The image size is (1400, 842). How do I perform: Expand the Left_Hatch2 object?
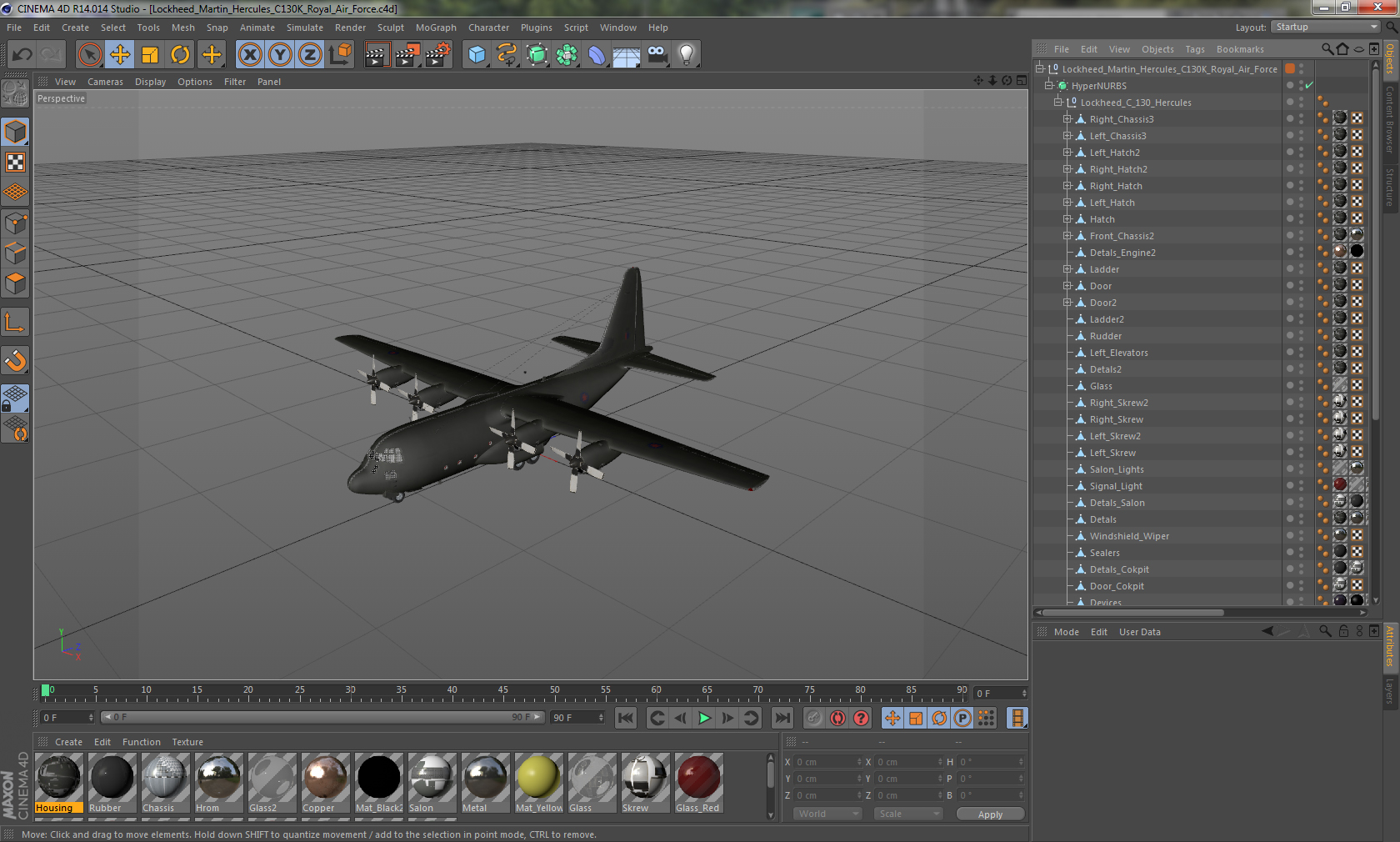(1067, 152)
